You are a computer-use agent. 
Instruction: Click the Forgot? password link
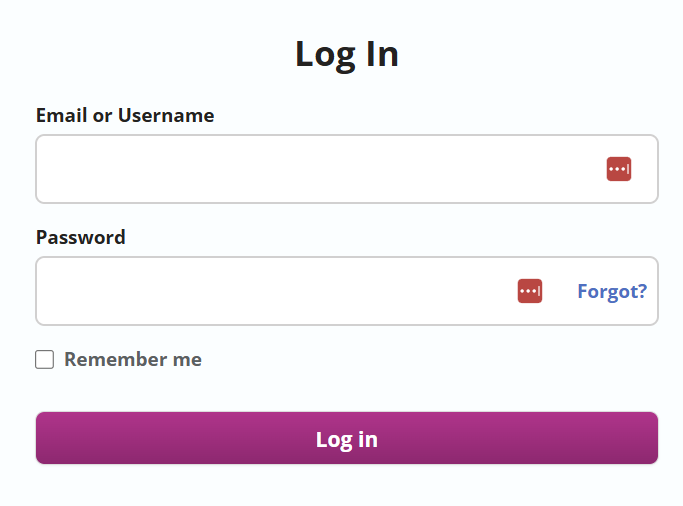(612, 291)
